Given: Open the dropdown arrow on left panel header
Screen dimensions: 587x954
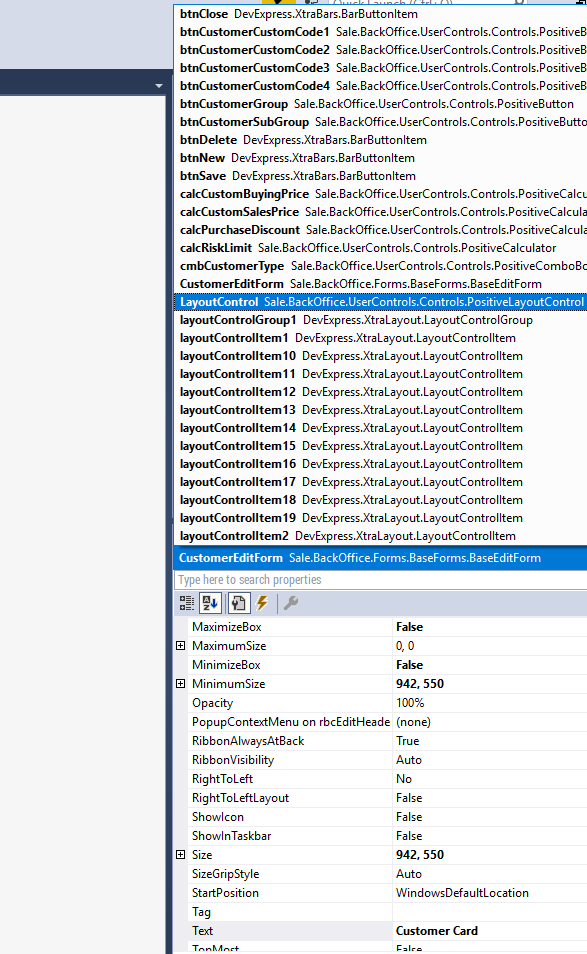Looking at the screenshot, I should [x=159, y=86].
